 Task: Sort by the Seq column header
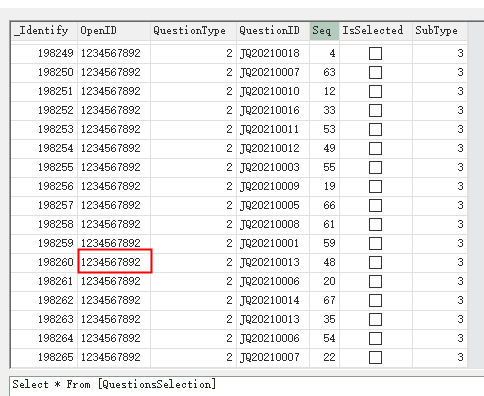tap(324, 31)
